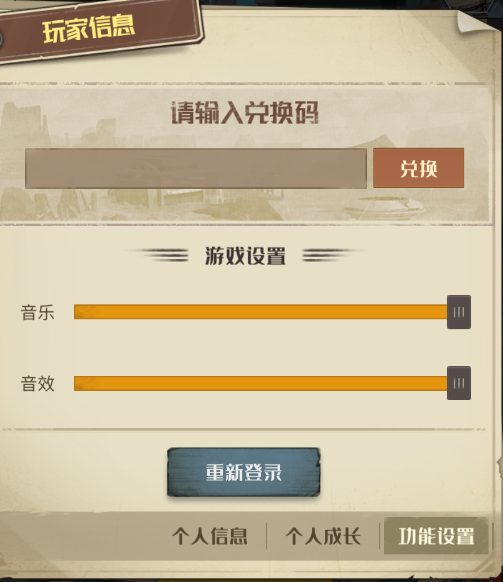Click the 音效 sound effects slider handle
Viewport: 503px width, 582px height.
coord(459,383)
